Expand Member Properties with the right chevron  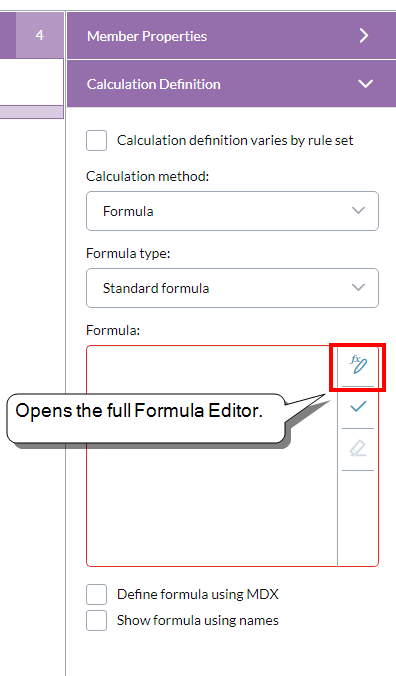[x=364, y=36]
